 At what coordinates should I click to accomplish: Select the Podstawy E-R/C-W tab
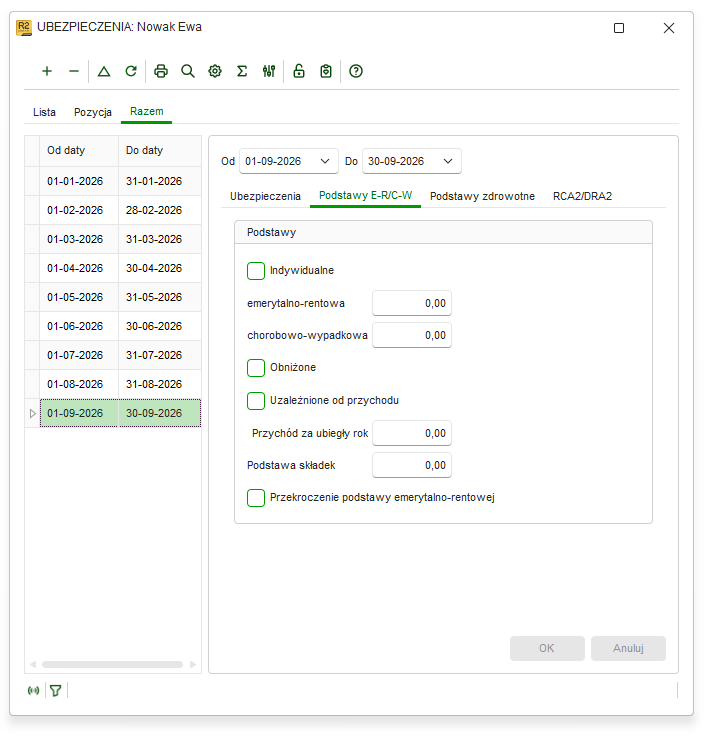tap(365, 195)
